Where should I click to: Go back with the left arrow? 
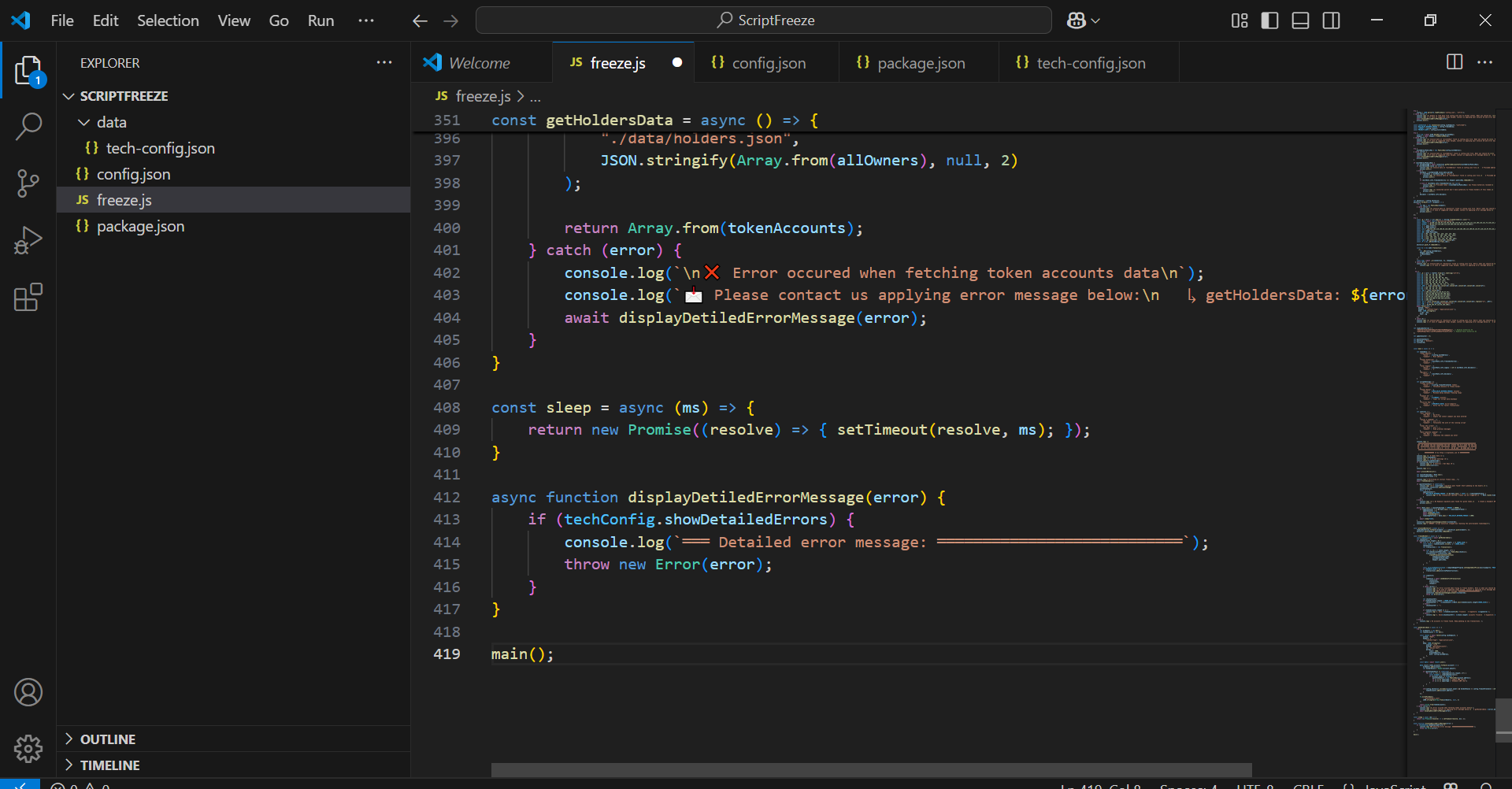(x=420, y=20)
